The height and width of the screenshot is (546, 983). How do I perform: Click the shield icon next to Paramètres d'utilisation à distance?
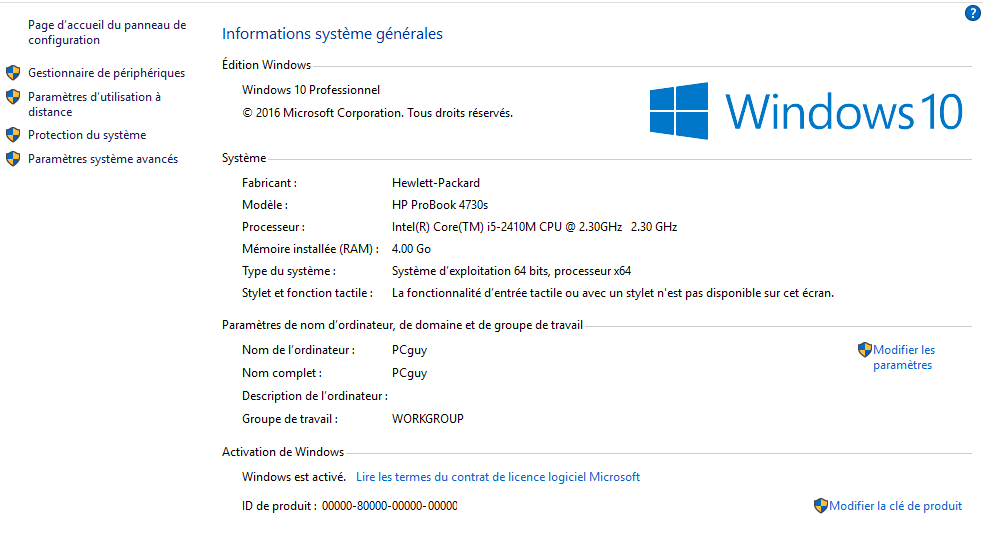pyautogui.click(x=13, y=97)
